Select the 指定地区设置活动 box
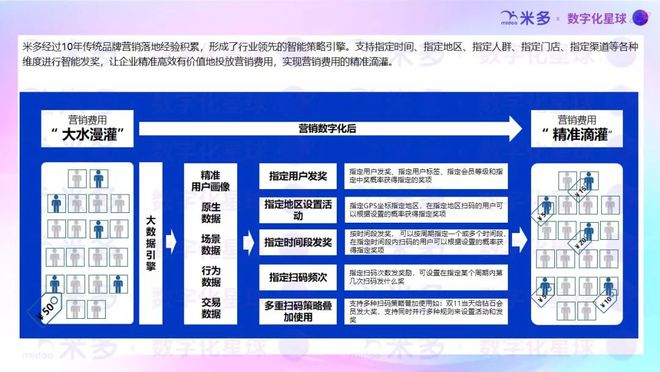660x372 pixels. (x=298, y=210)
